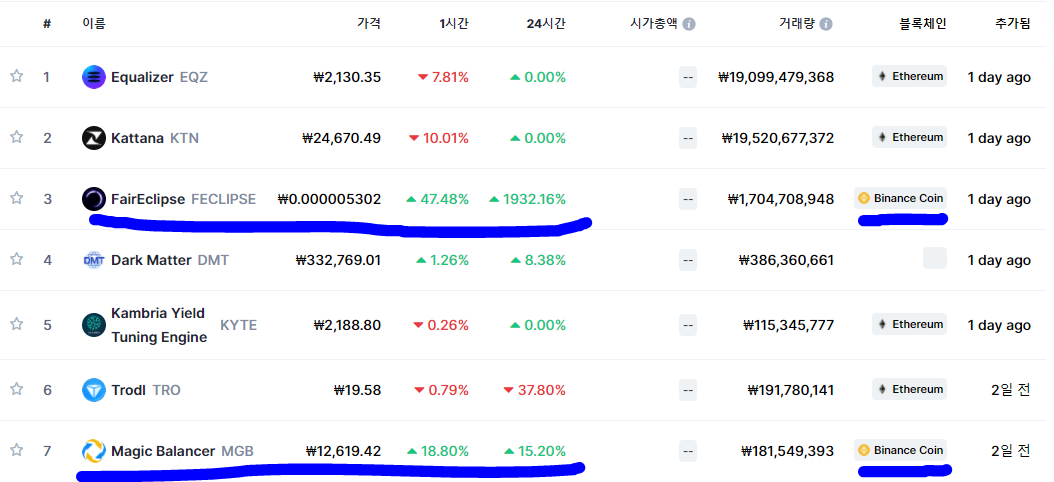Click the FECLIPSE ticker symbol

(x=224, y=199)
